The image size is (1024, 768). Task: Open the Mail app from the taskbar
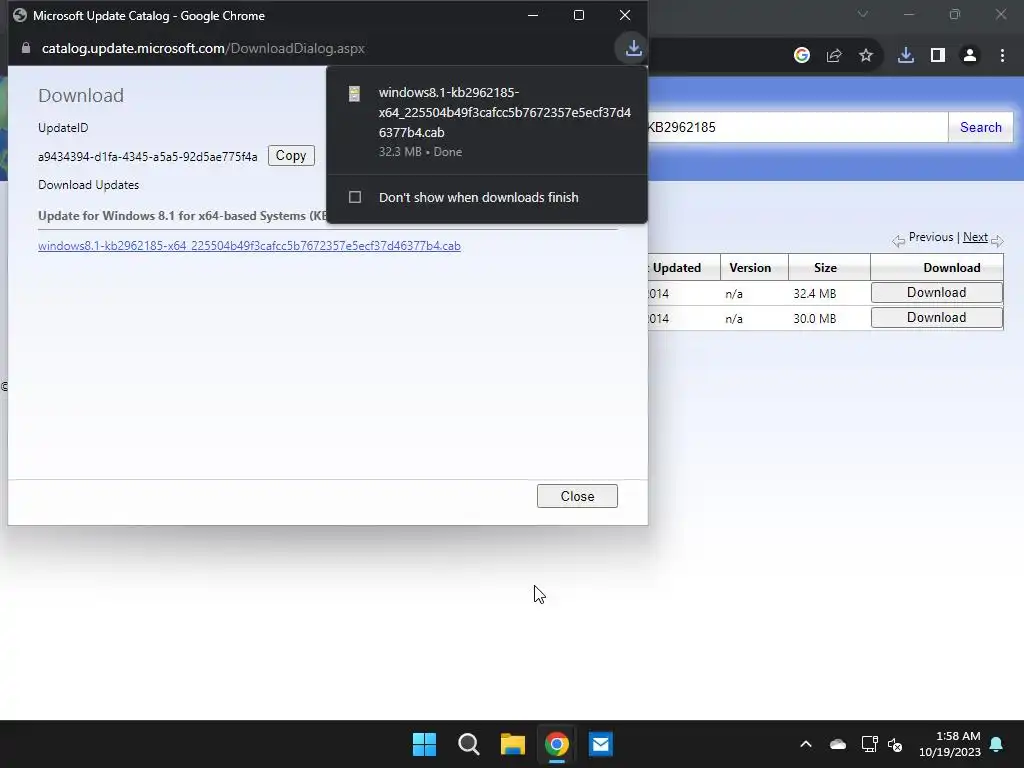coord(601,744)
